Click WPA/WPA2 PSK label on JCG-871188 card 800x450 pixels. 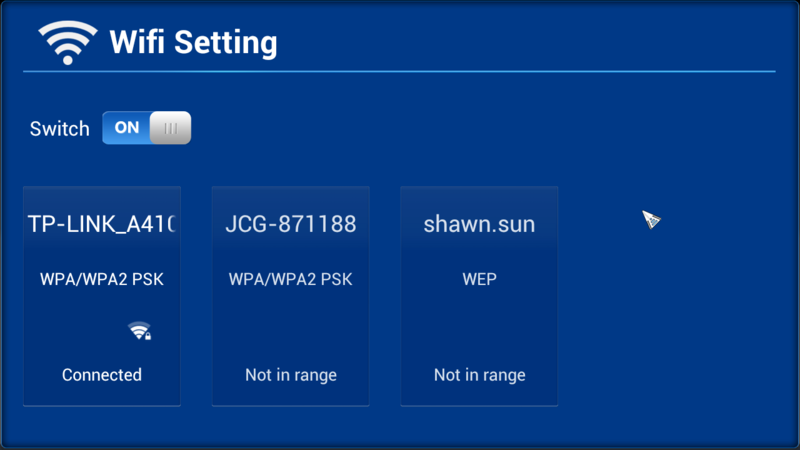pyautogui.click(x=290, y=279)
